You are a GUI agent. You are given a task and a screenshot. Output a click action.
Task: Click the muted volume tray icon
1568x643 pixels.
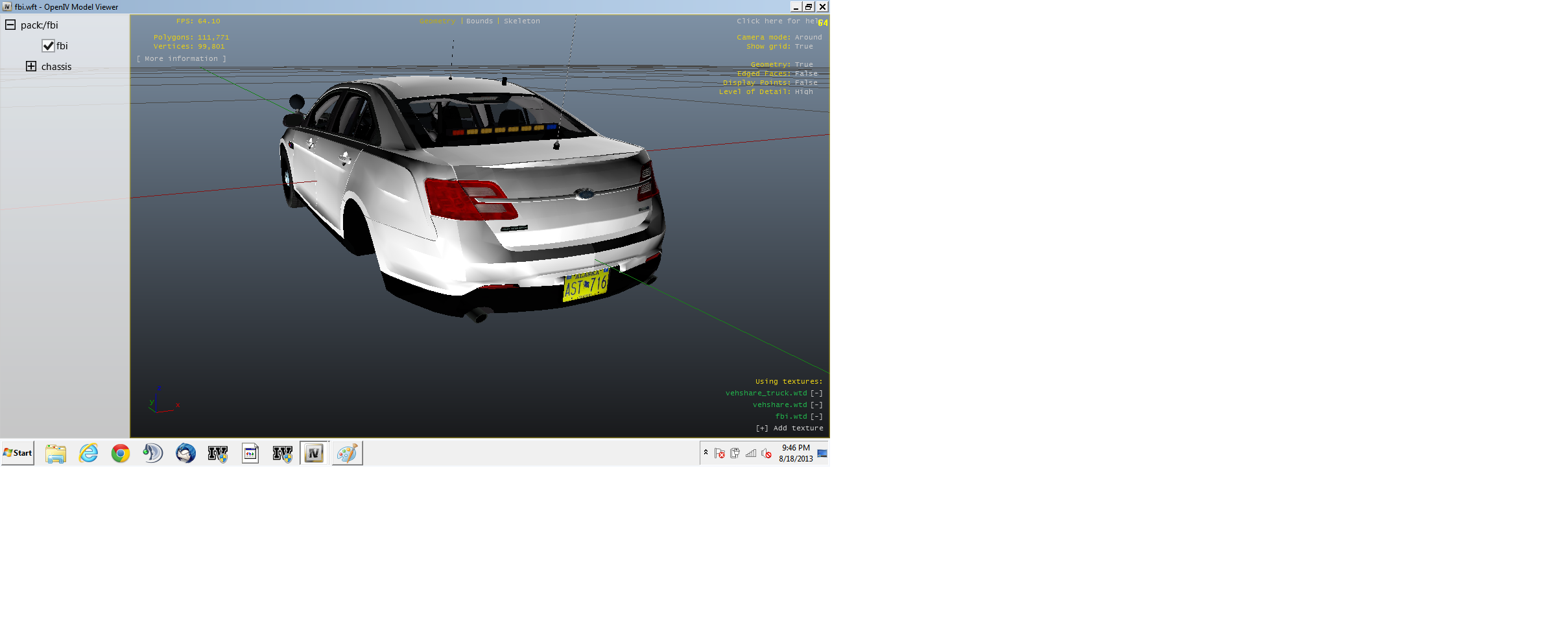pos(766,453)
